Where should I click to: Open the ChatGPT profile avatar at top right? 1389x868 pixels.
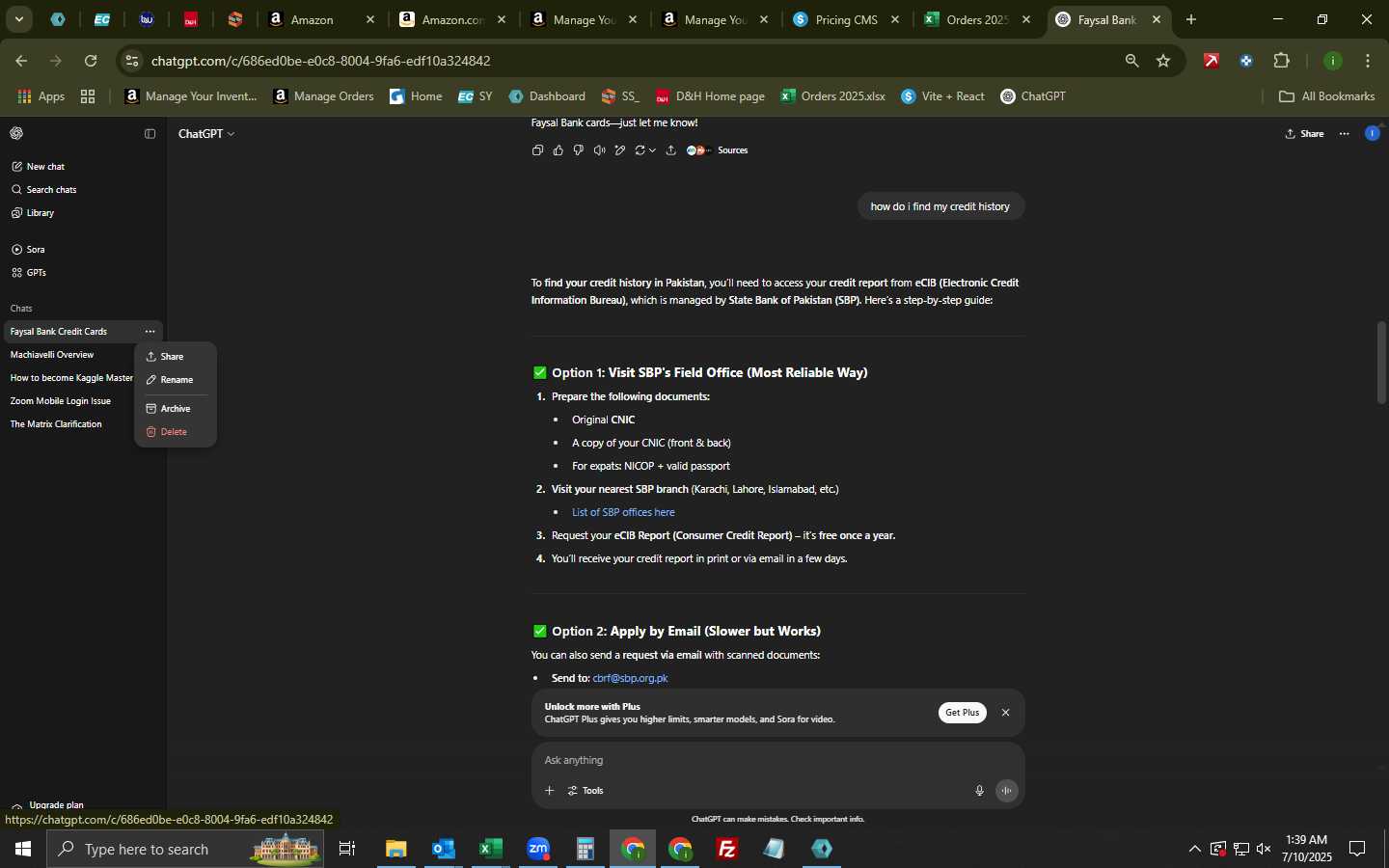(x=1372, y=133)
